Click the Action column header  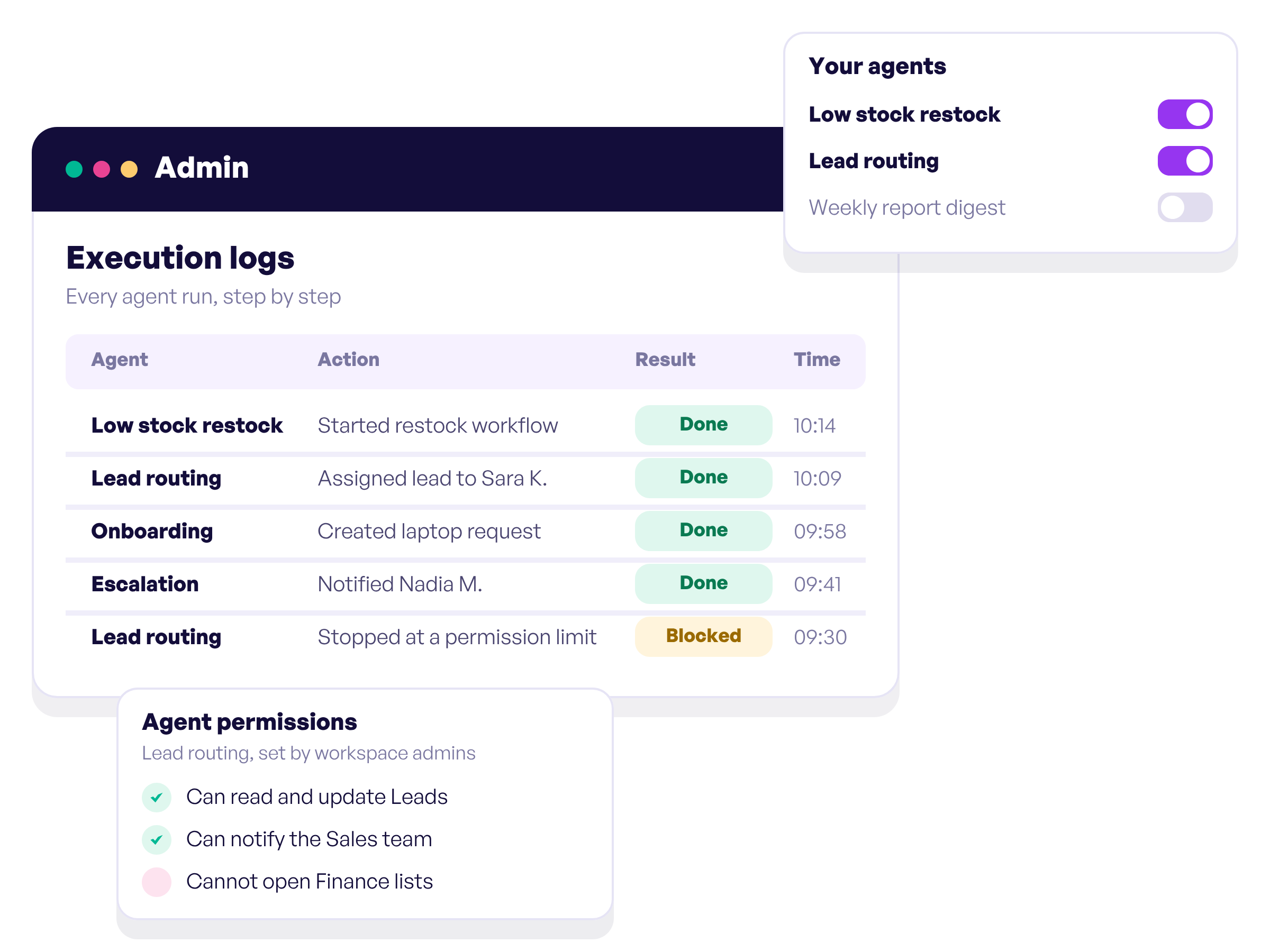coord(349,360)
